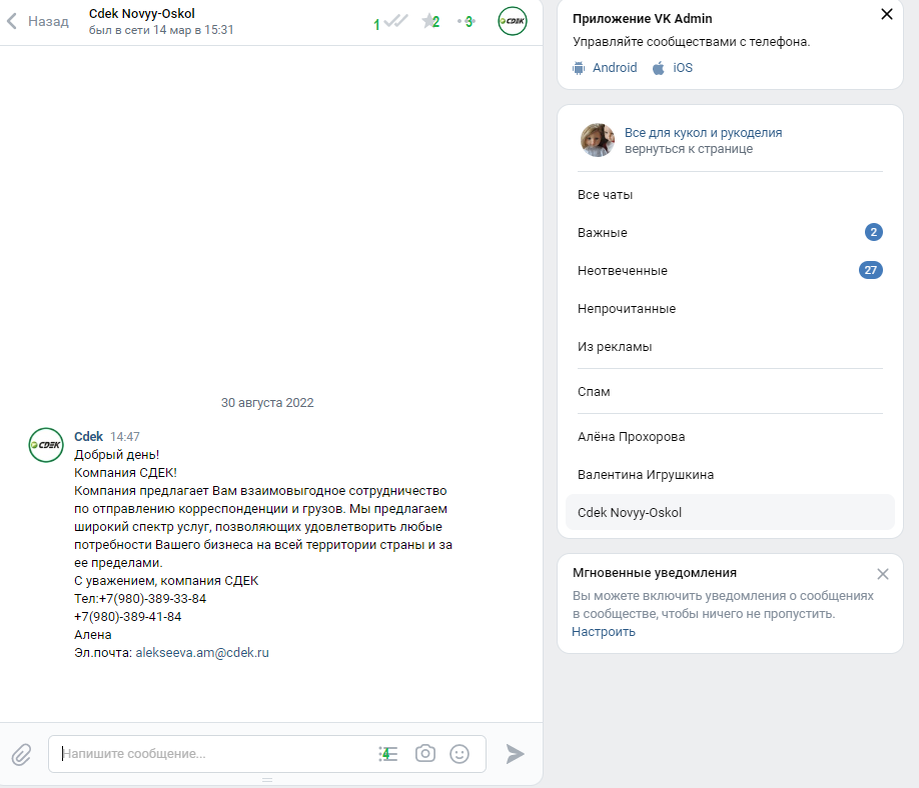Screen dimensions: 919x788
Task: Click the Настроить notifications link
Action: pos(604,631)
